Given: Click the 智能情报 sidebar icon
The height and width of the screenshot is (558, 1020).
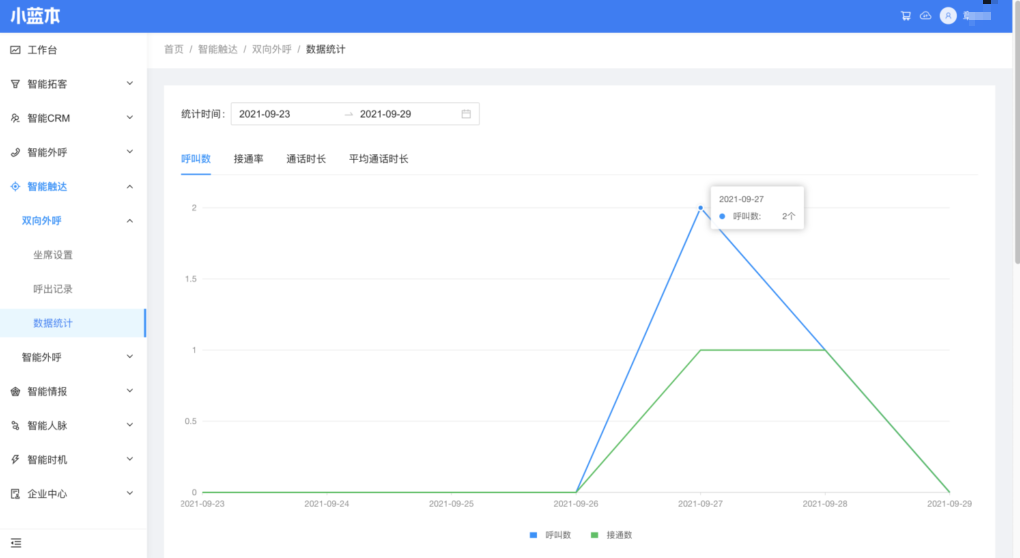Looking at the screenshot, I should point(15,391).
